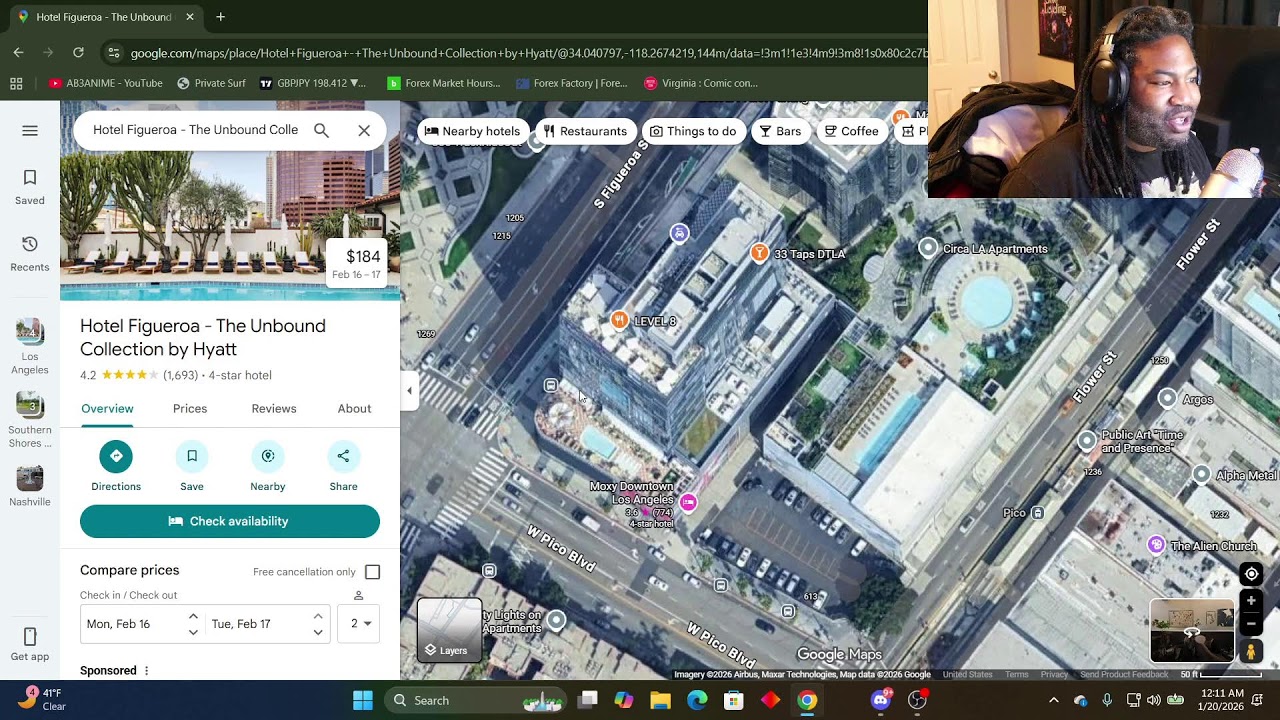Image resolution: width=1280 pixels, height=720 pixels.
Task: Click the 33 Taps DTLA map pin
Action: tap(760, 253)
